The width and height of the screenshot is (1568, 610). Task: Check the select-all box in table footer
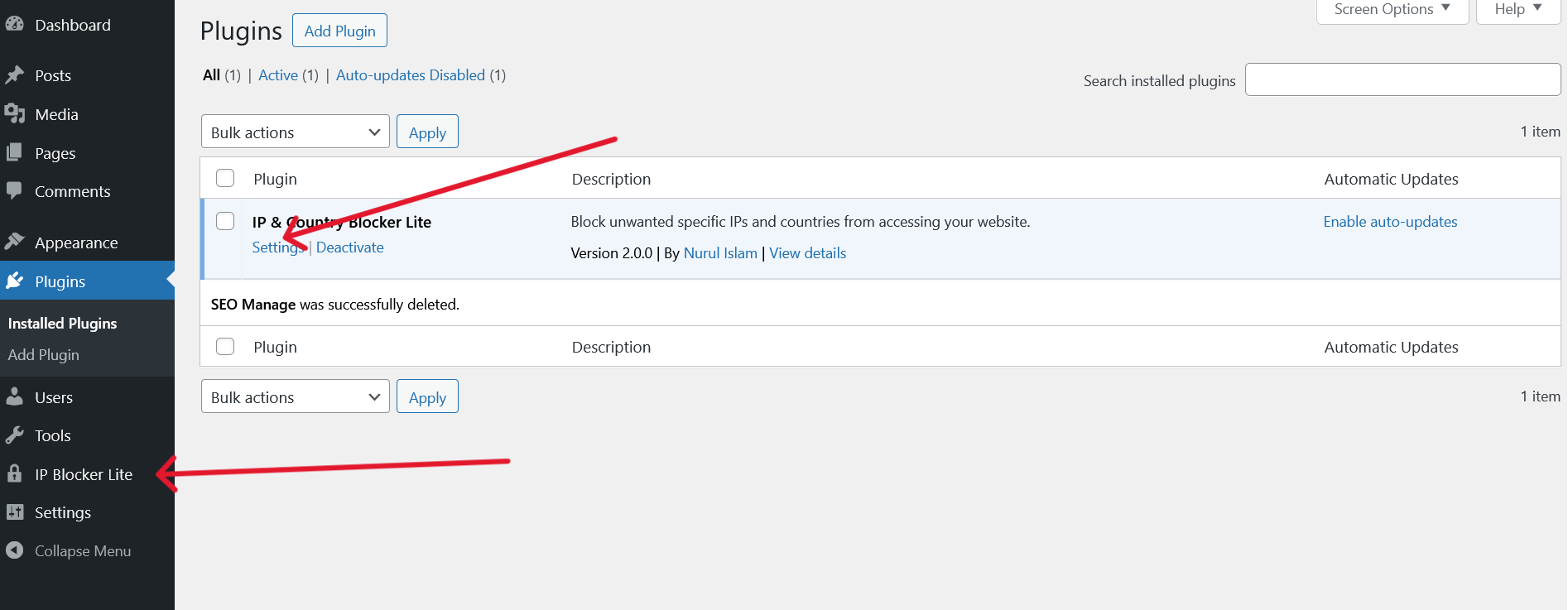(225, 346)
